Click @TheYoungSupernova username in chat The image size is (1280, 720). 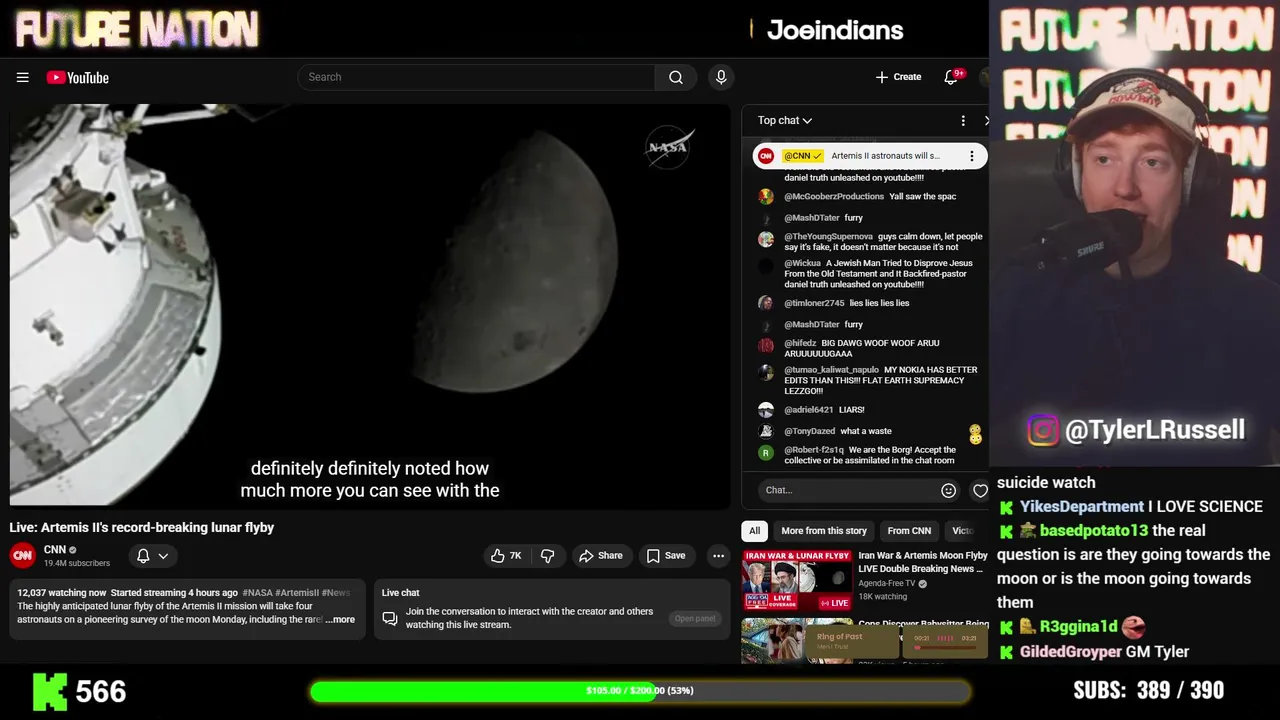click(828, 237)
